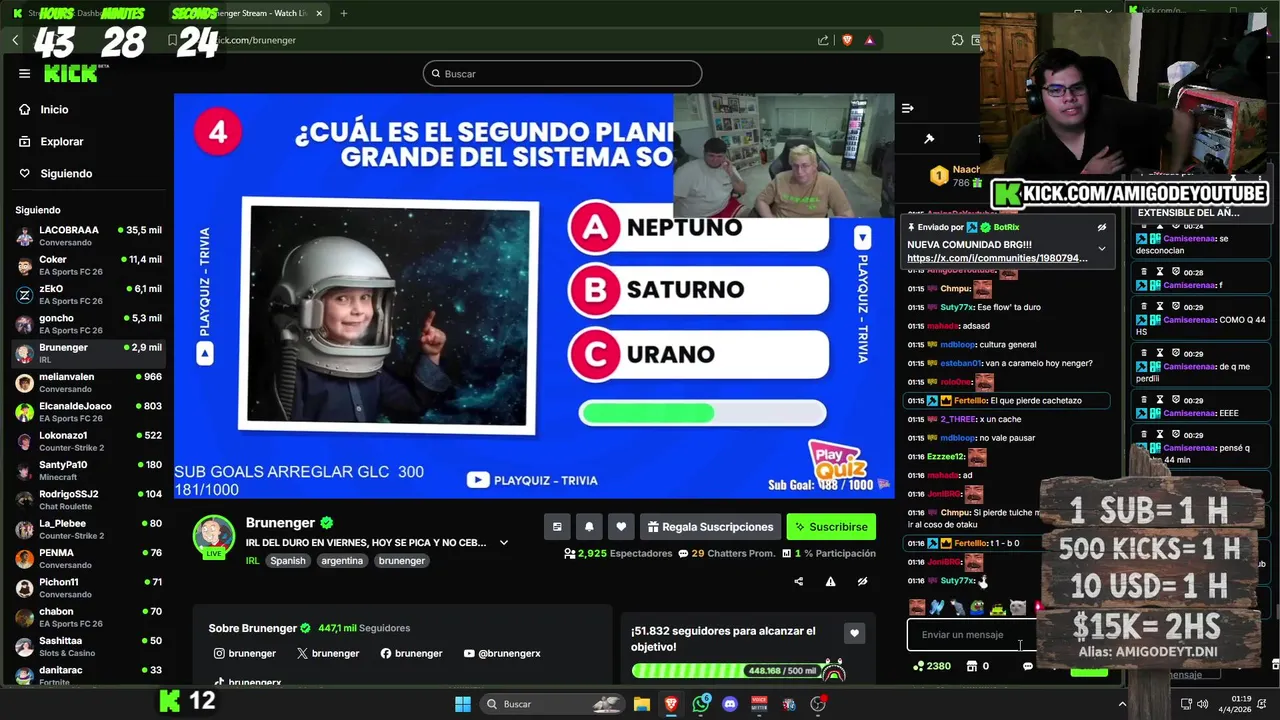The image size is (1280, 720).
Task: Open File Explorer from taskbar
Action: click(642, 704)
